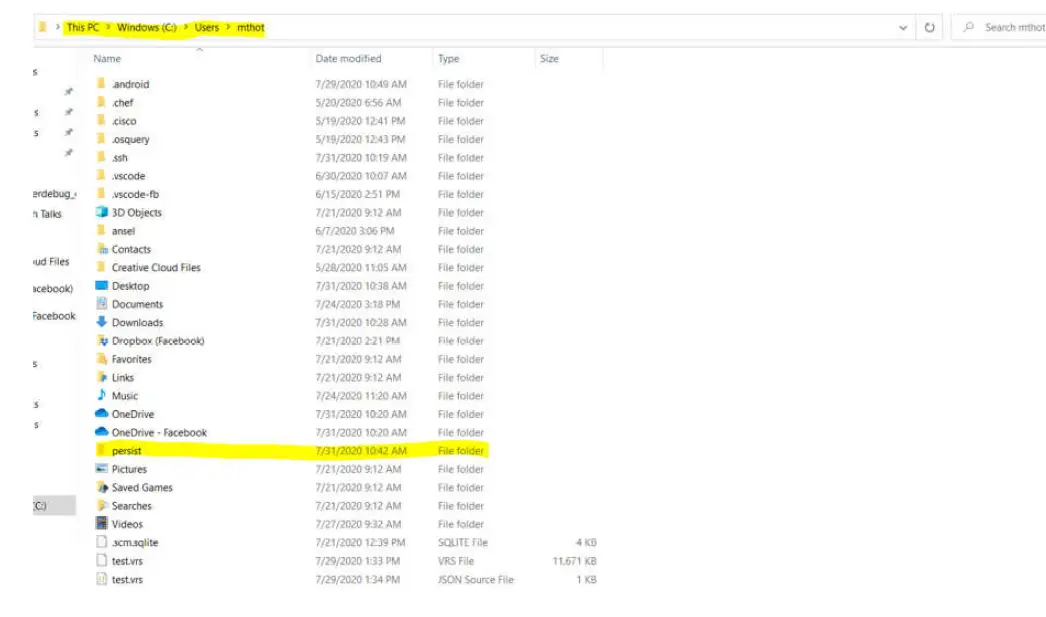Select the Documents folder icon
The width and height of the screenshot is (1046, 617).
coord(101,303)
